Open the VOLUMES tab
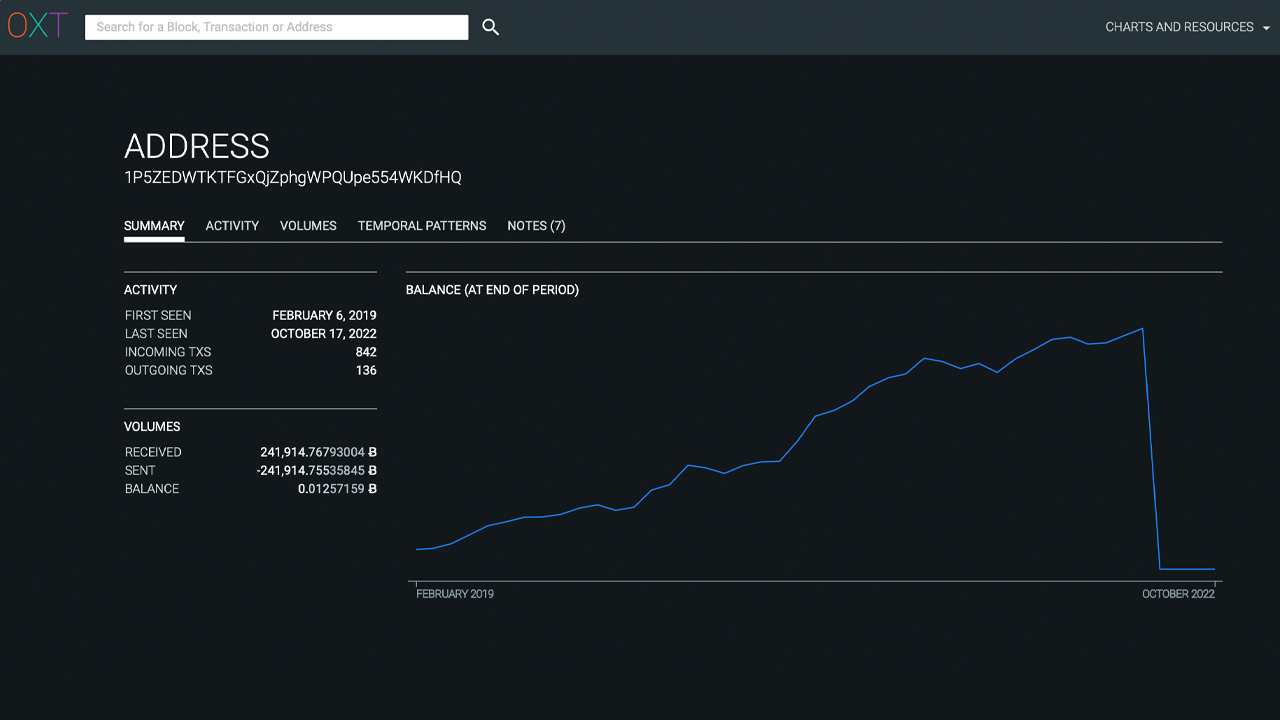Screen dimensions: 1280x720 point(308,226)
